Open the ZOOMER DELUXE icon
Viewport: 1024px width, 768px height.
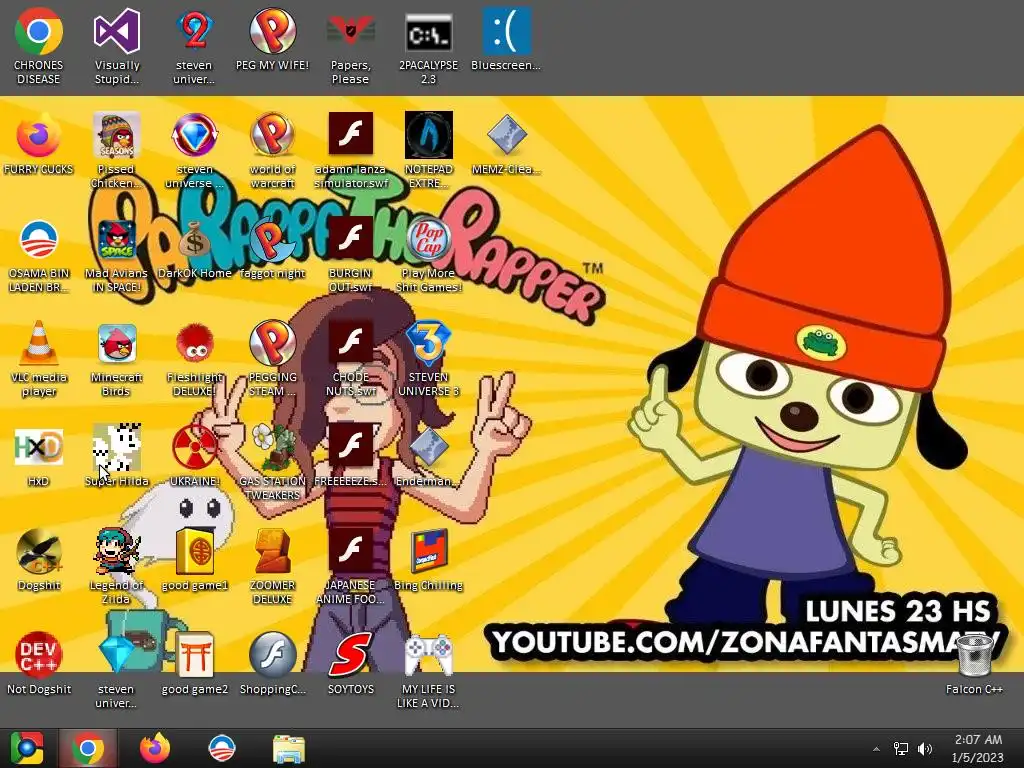pos(272,552)
